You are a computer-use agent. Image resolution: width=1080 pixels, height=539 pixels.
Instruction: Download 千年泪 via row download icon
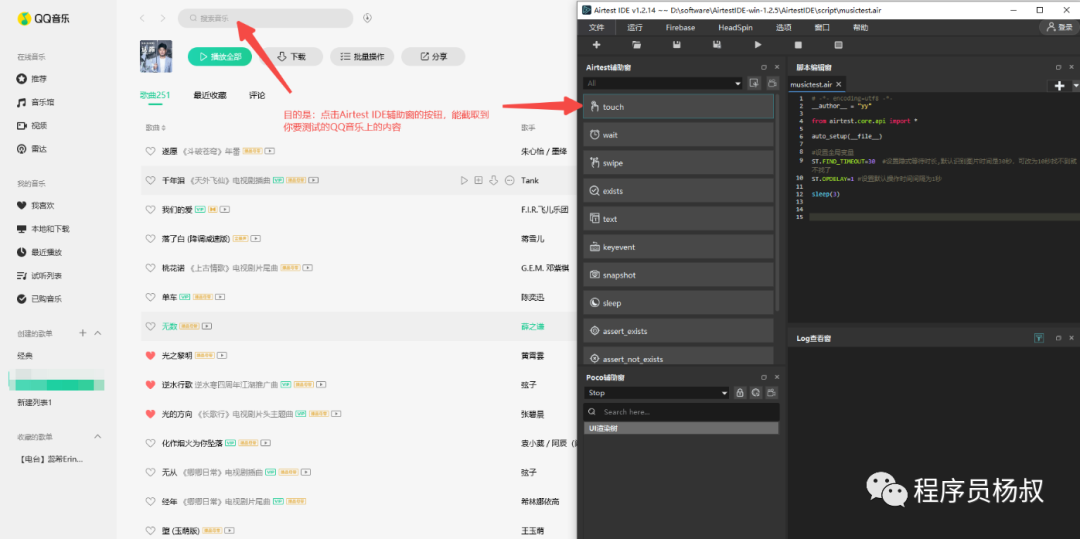tap(494, 180)
